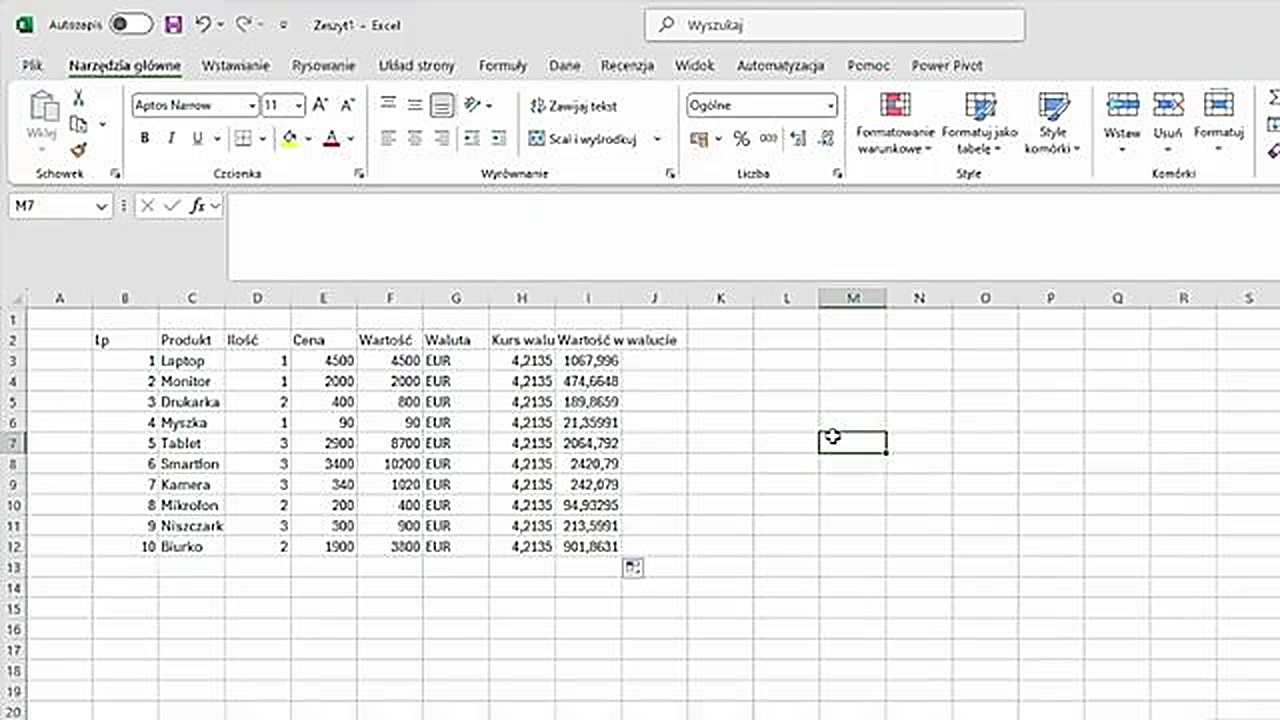Click the yellow fill color button

tap(290, 138)
